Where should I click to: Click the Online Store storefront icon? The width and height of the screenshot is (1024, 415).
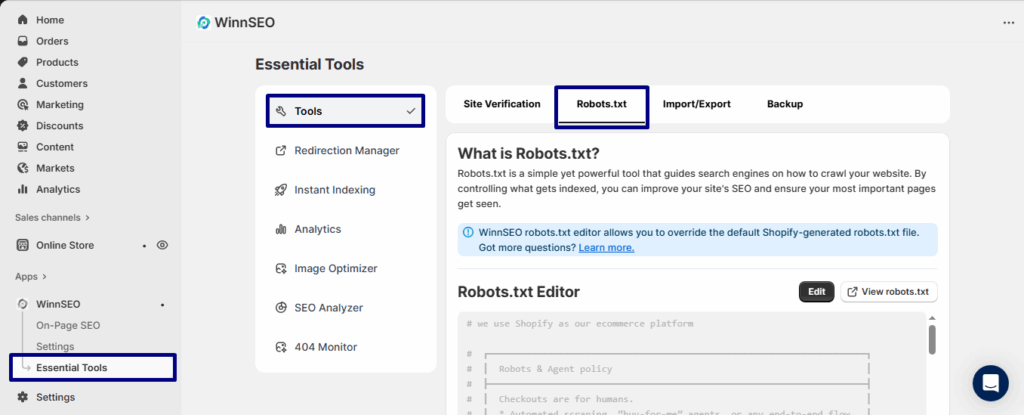pos(23,245)
